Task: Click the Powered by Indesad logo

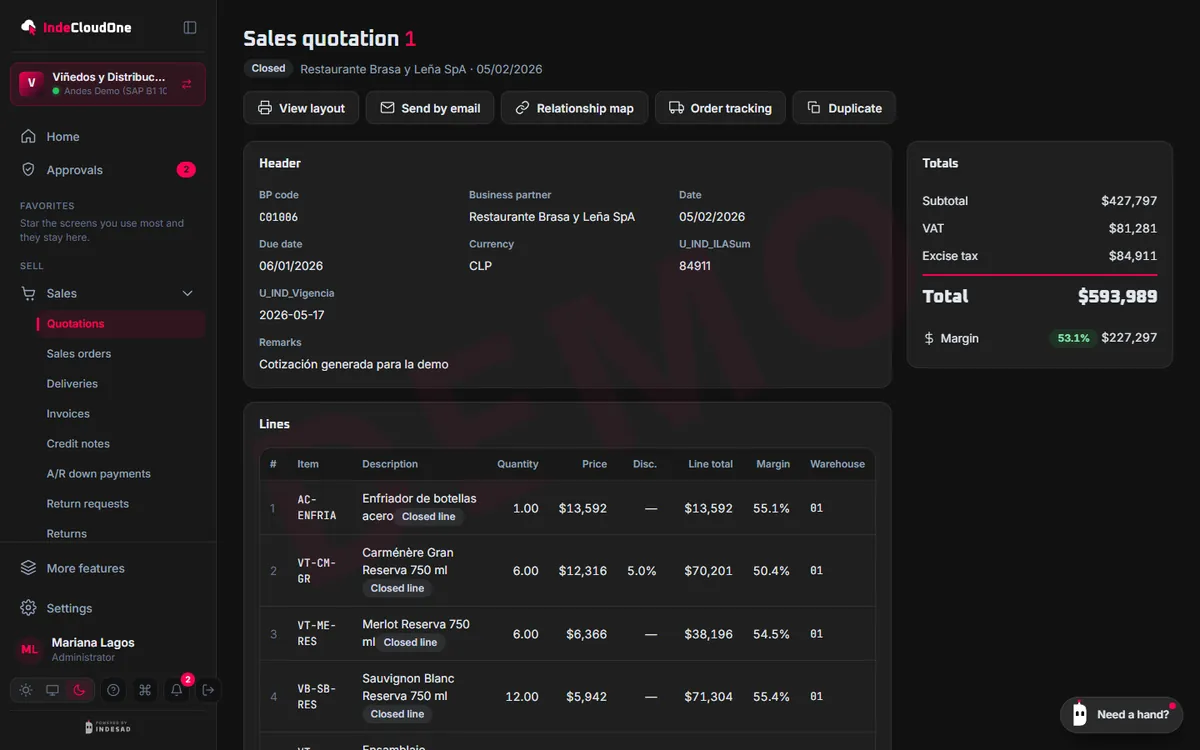Action: pos(108,727)
